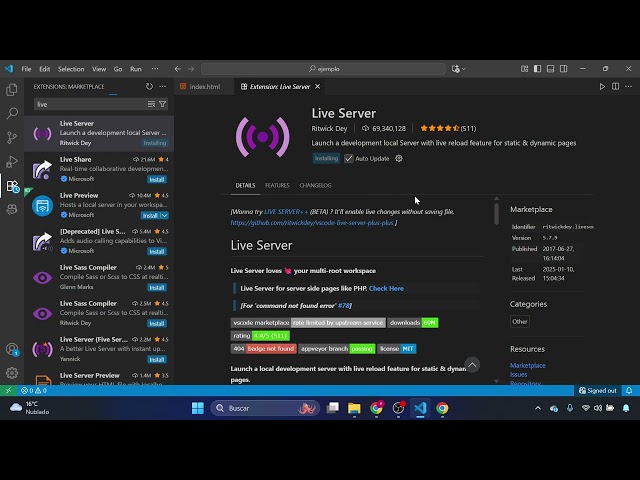
Task: Open the Copilot chat icon in activity bar
Action: pyautogui.click(x=12, y=209)
